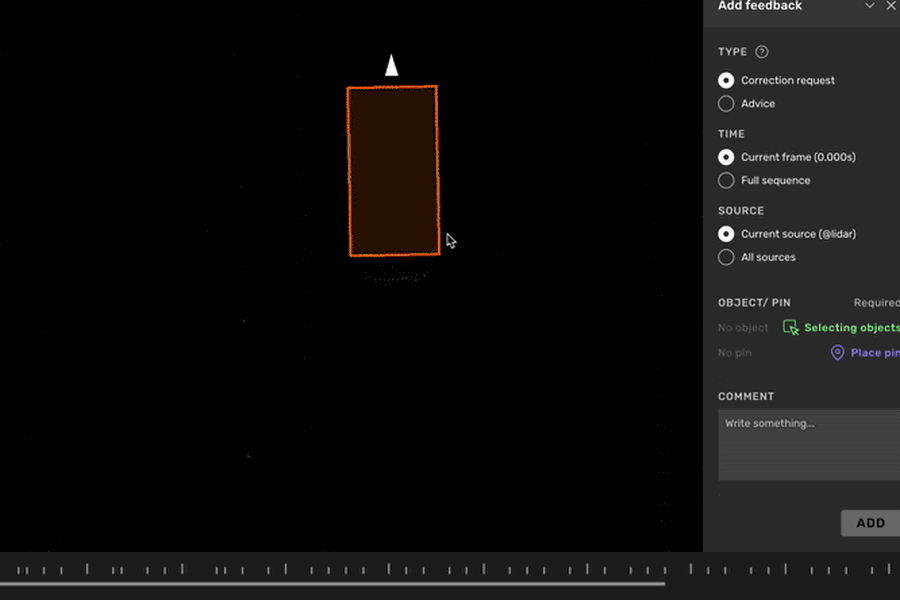Open the TYPE help question-mark icon

pos(762,52)
